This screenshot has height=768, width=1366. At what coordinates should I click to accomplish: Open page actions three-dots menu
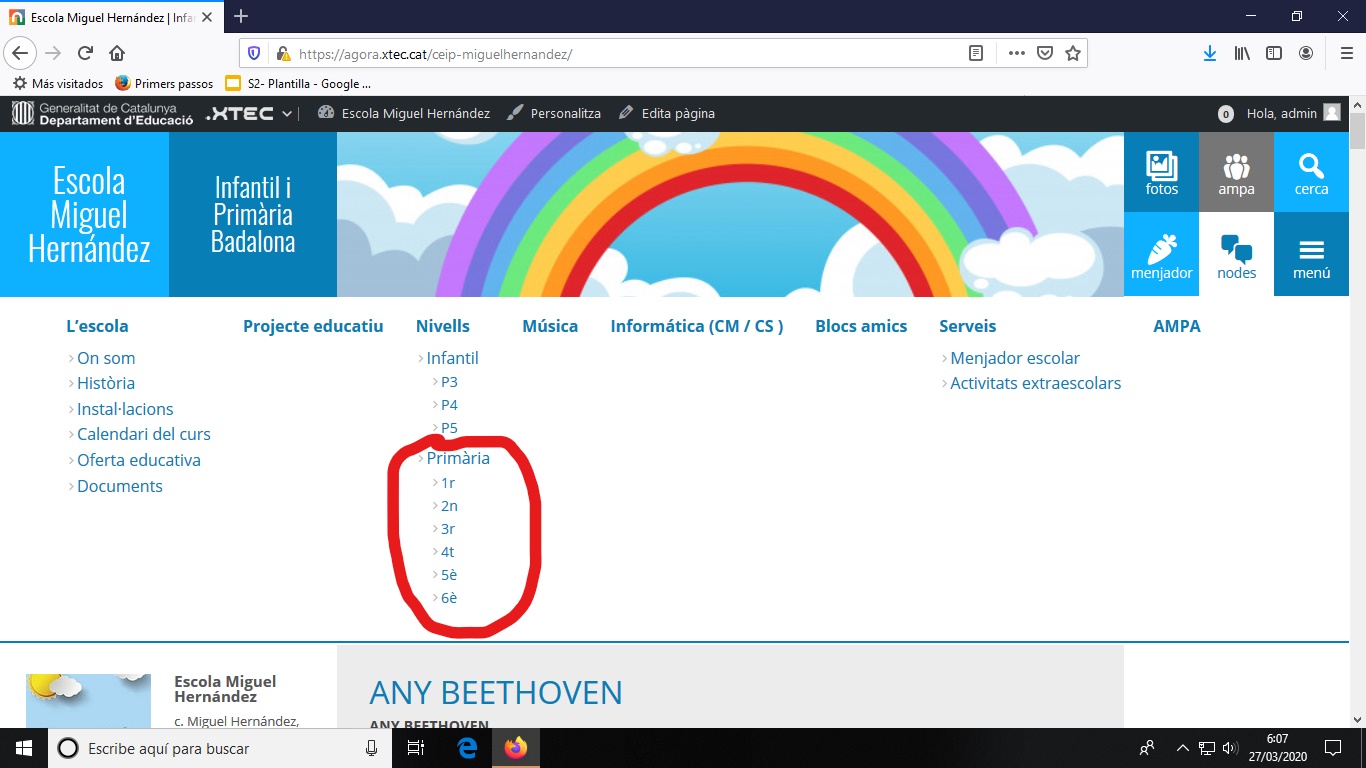[1016, 54]
